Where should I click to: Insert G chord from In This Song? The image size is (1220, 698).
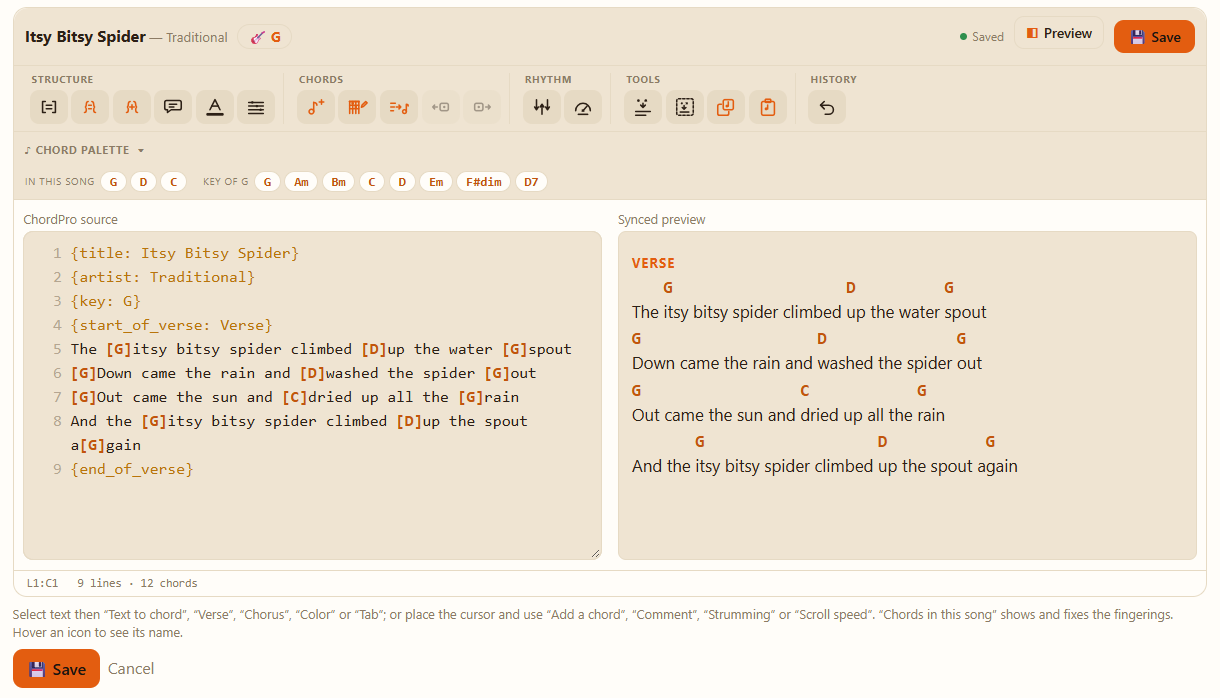coord(113,182)
